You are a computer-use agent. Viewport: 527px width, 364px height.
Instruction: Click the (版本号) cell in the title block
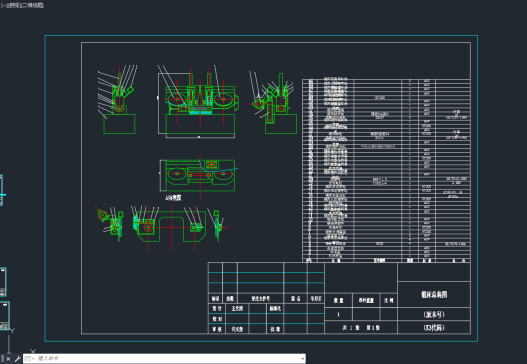[x=434, y=315]
